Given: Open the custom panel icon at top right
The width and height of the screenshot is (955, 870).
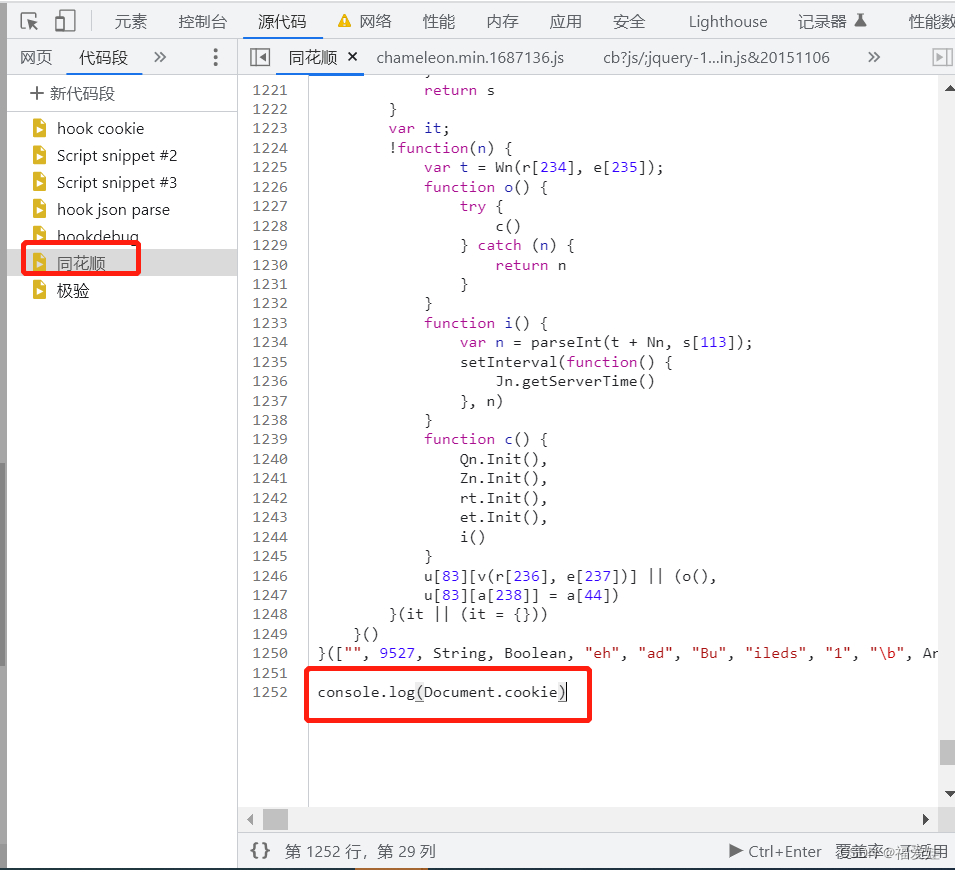Looking at the screenshot, I should pyautogui.click(x=941, y=57).
